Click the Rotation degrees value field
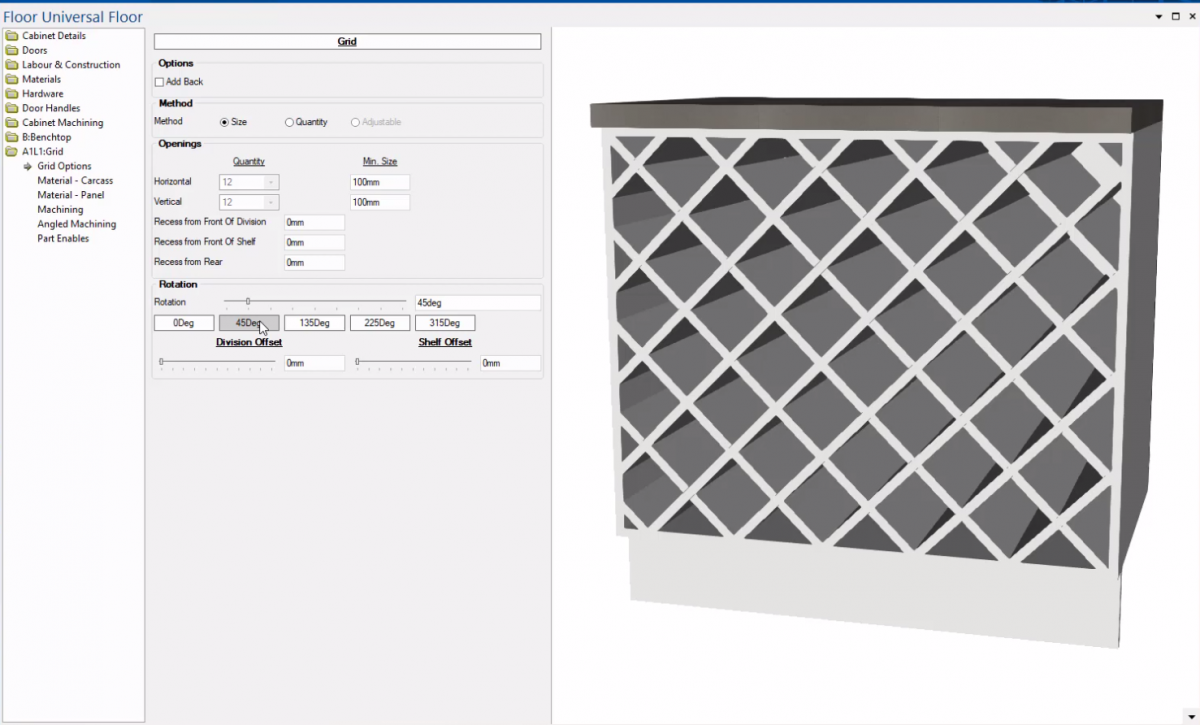 pos(478,302)
